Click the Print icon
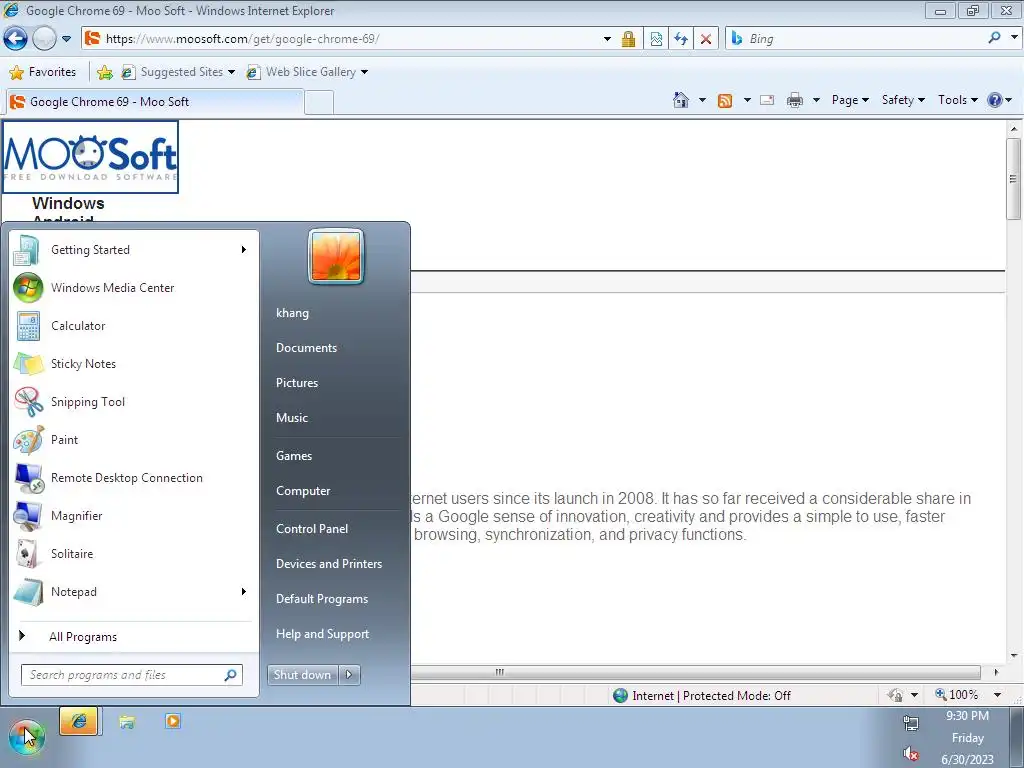Viewport: 1024px width, 768px height. click(x=795, y=100)
